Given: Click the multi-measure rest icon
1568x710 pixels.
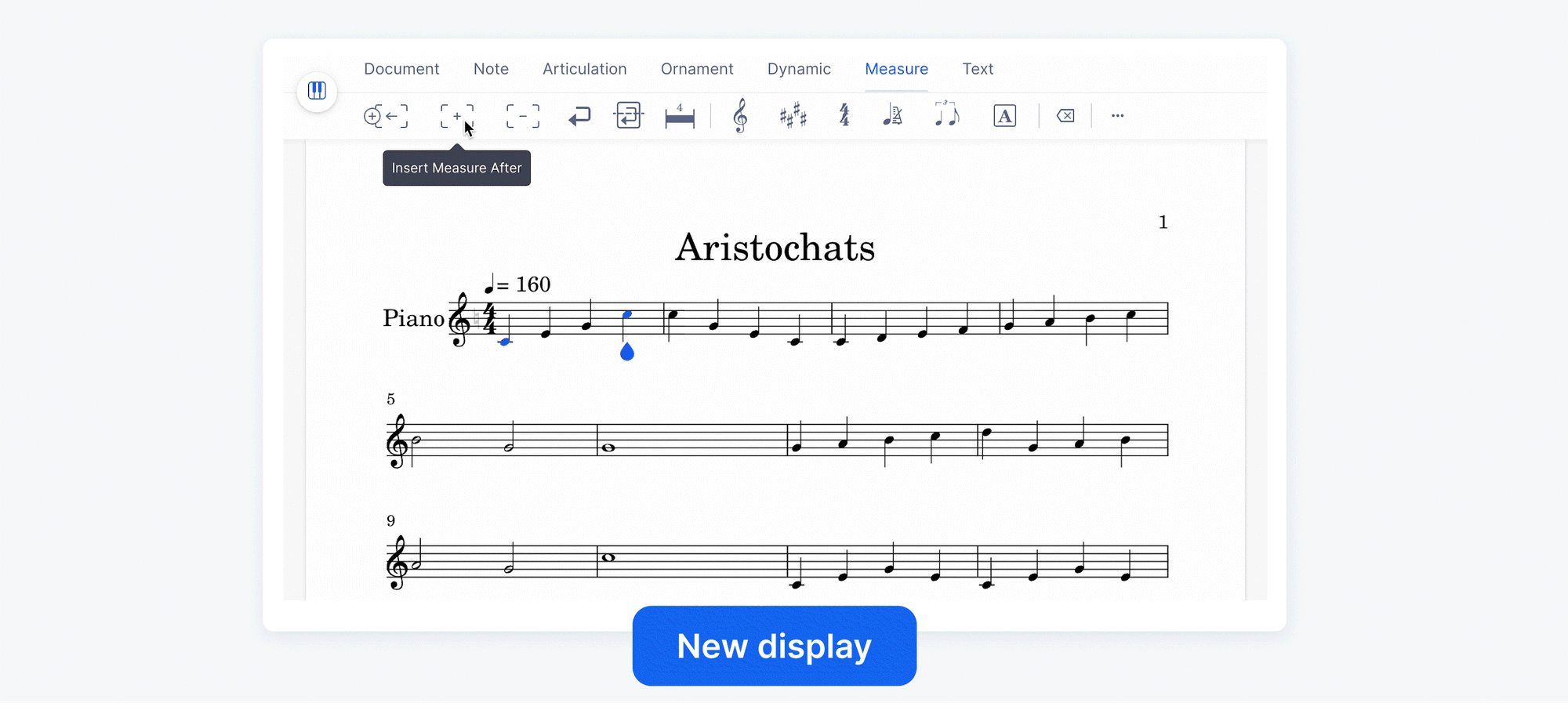Looking at the screenshot, I should (x=679, y=116).
